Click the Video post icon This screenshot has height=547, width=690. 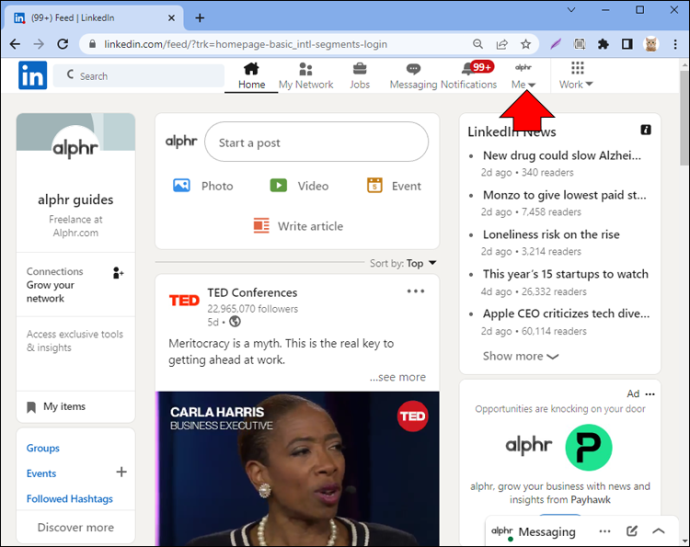click(278, 185)
